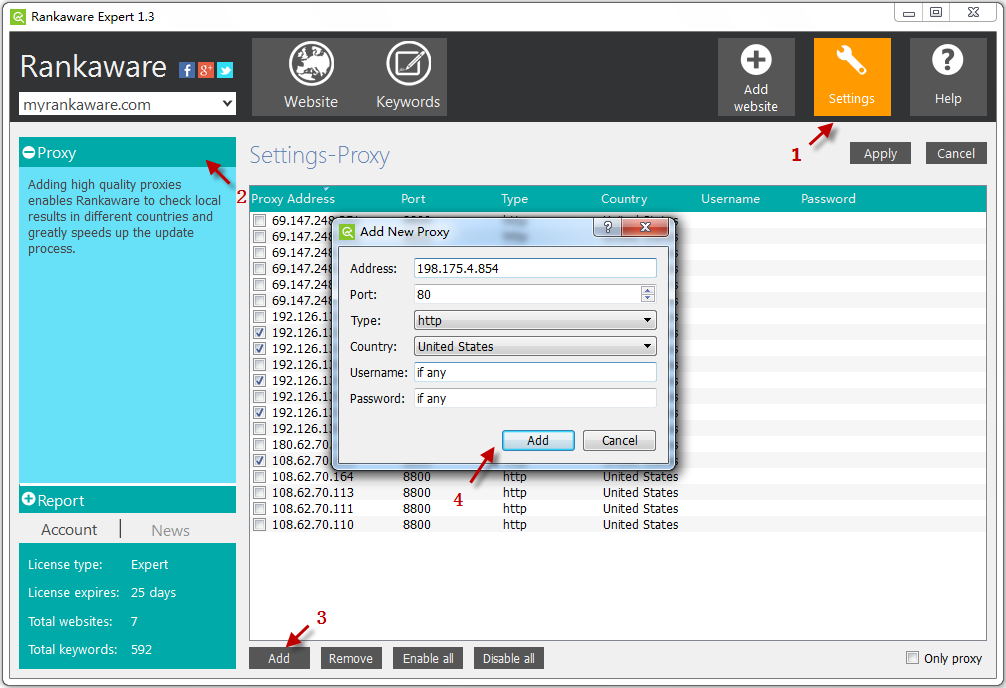Screen dimensions: 1006x688
Task: Open the Facebook social icon
Action: coord(187,70)
